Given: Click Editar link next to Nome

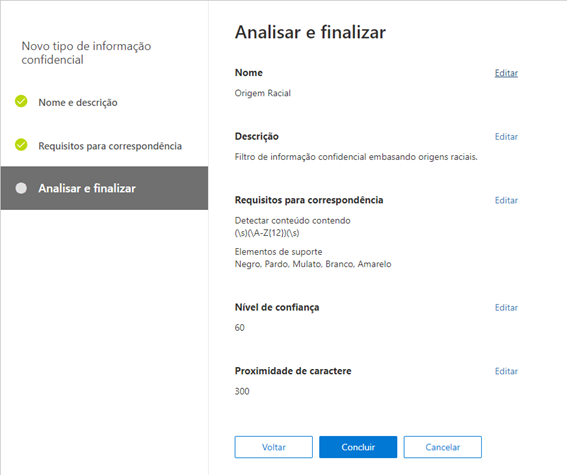Looking at the screenshot, I should tap(506, 73).
